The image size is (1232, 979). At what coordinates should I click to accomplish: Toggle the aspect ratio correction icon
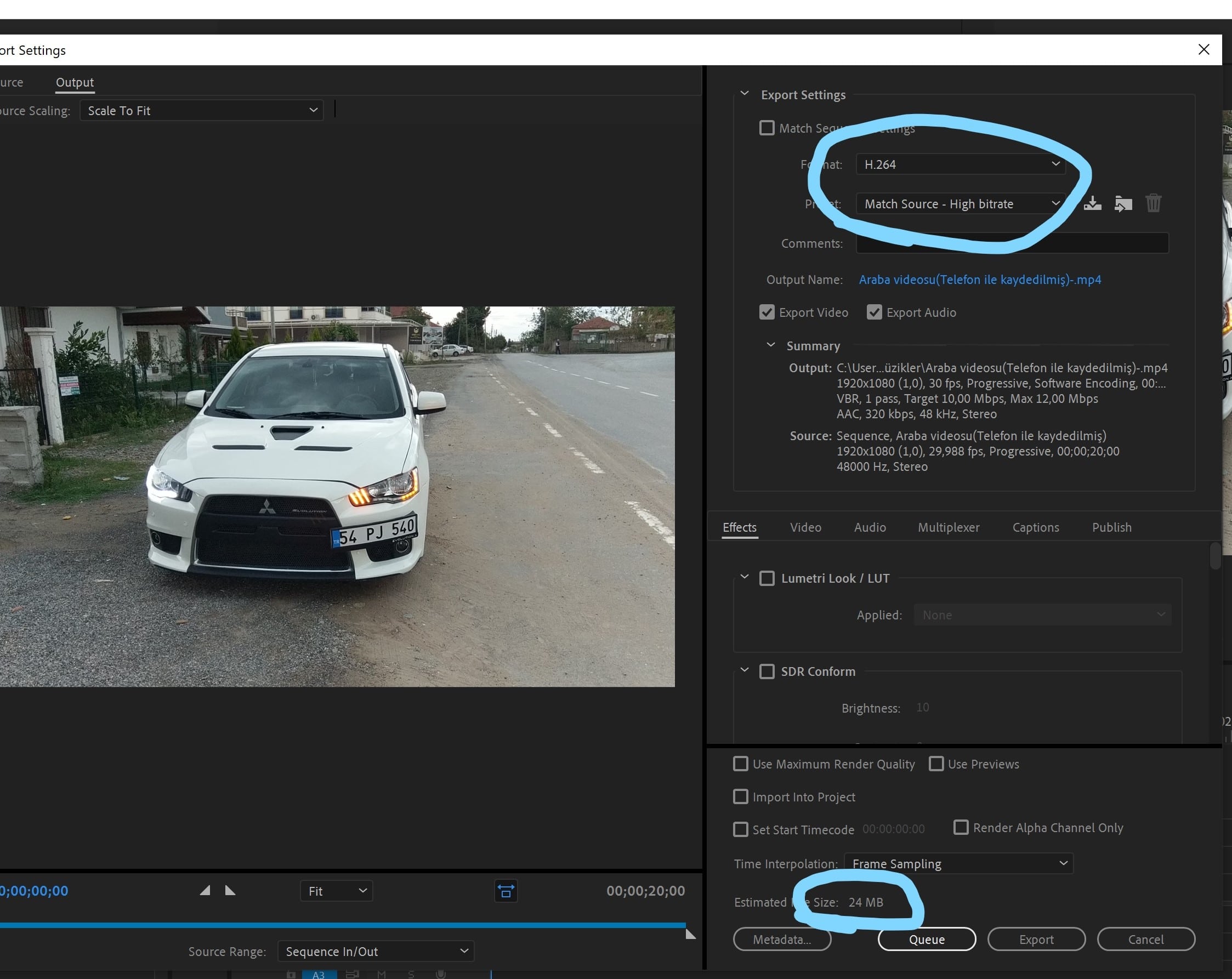tap(506, 891)
